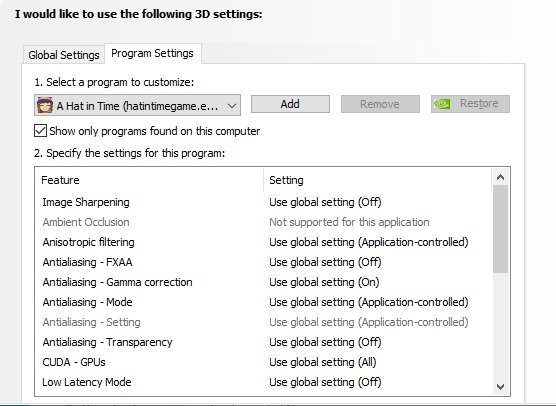Select Antialiasing - Mode feature
556x406 pixels.
pyautogui.click(x=87, y=302)
